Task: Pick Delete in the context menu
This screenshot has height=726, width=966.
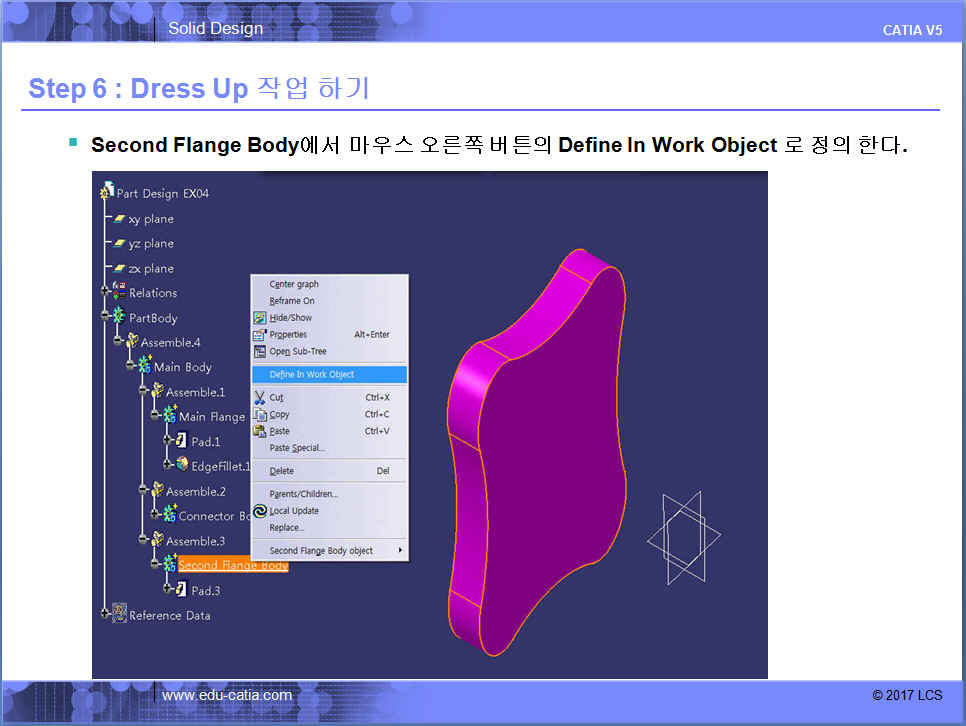Action: tap(281, 471)
